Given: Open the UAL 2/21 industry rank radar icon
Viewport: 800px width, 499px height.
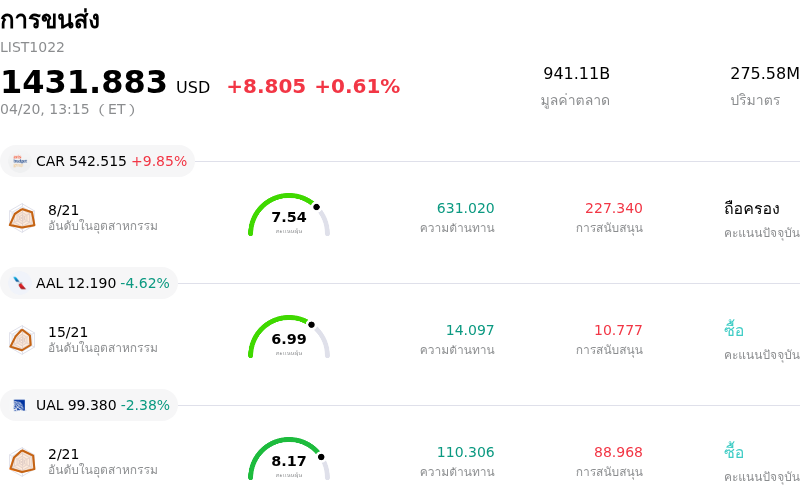Looking at the screenshot, I should pos(22,461).
